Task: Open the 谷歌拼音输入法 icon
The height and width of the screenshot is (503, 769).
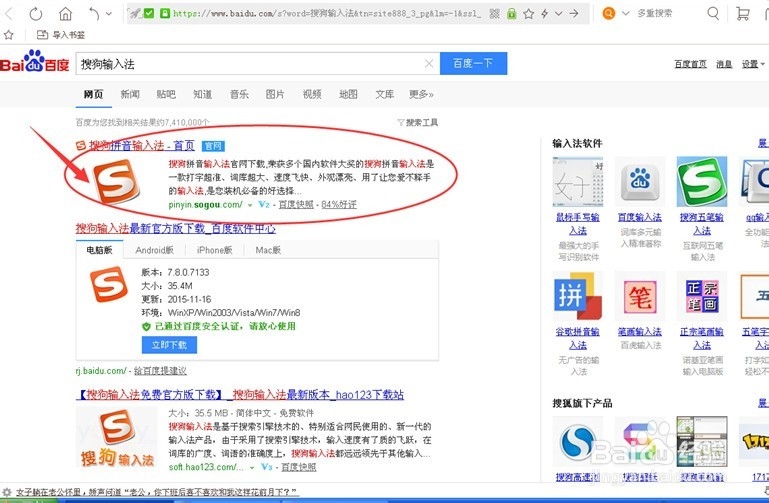Action: (578, 296)
